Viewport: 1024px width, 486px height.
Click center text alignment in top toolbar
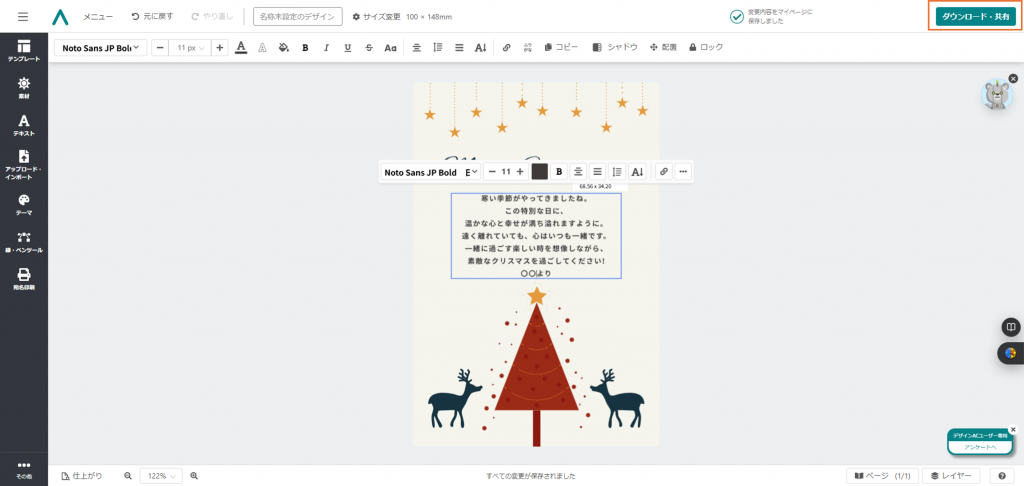point(417,47)
